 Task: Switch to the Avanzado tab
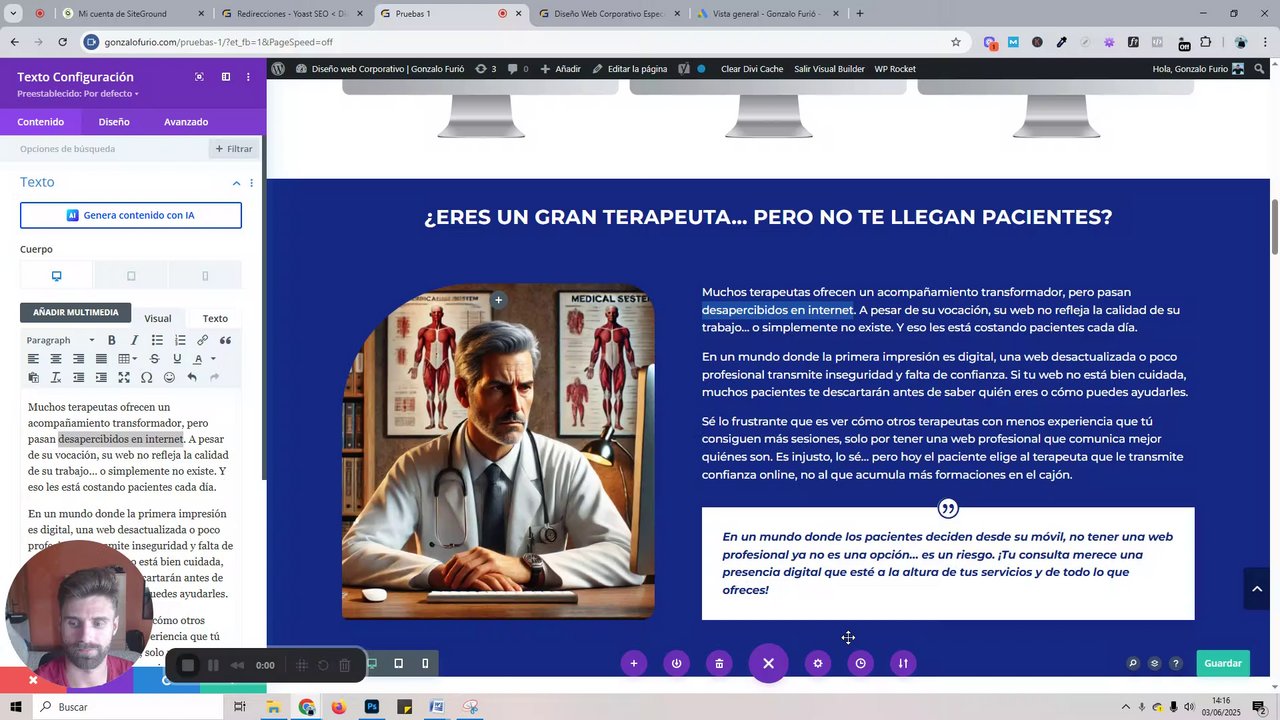[186, 122]
